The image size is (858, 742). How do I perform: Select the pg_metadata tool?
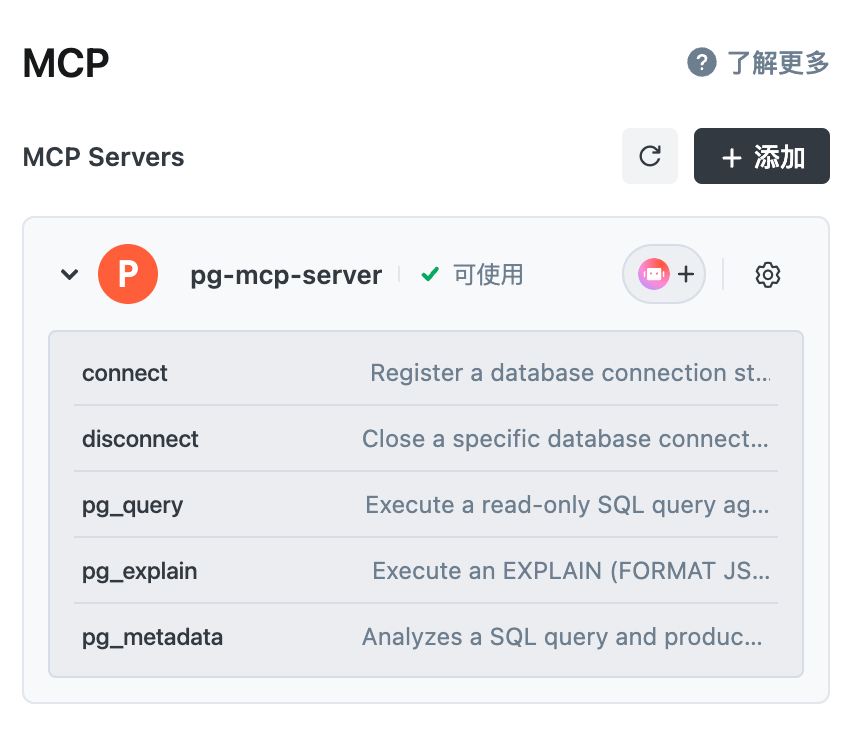click(152, 637)
